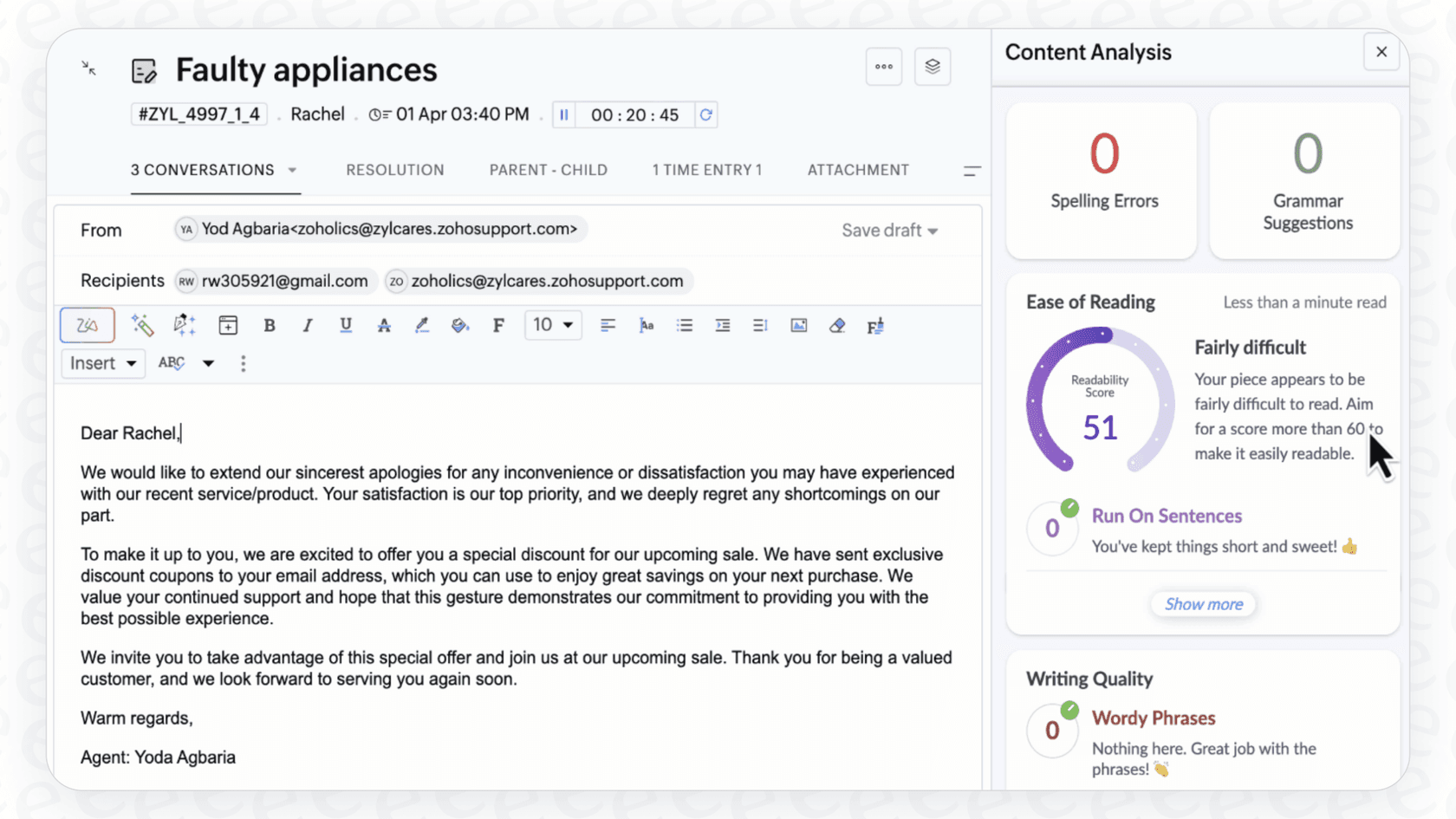The width and height of the screenshot is (1456, 819).
Task: Insert an image into the email body
Action: coord(798,325)
